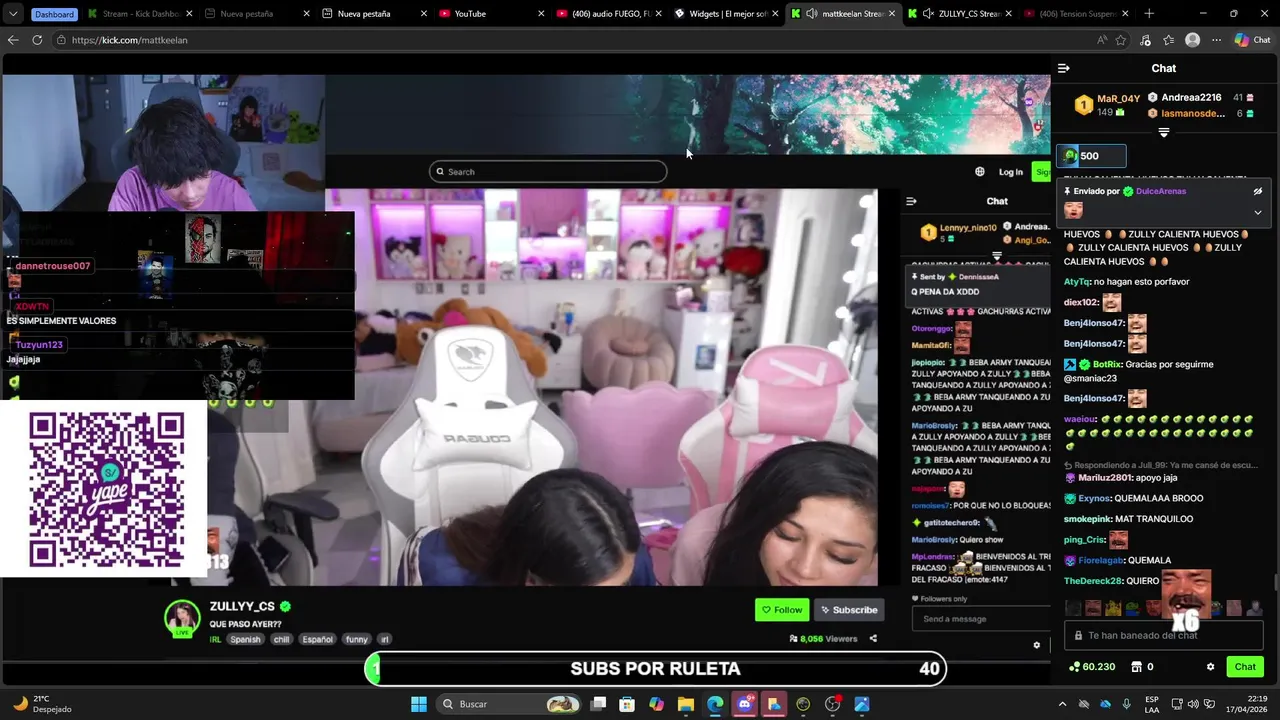Click the Search field in embedded Kick page

pyautogui.click(x=548, y=172)
